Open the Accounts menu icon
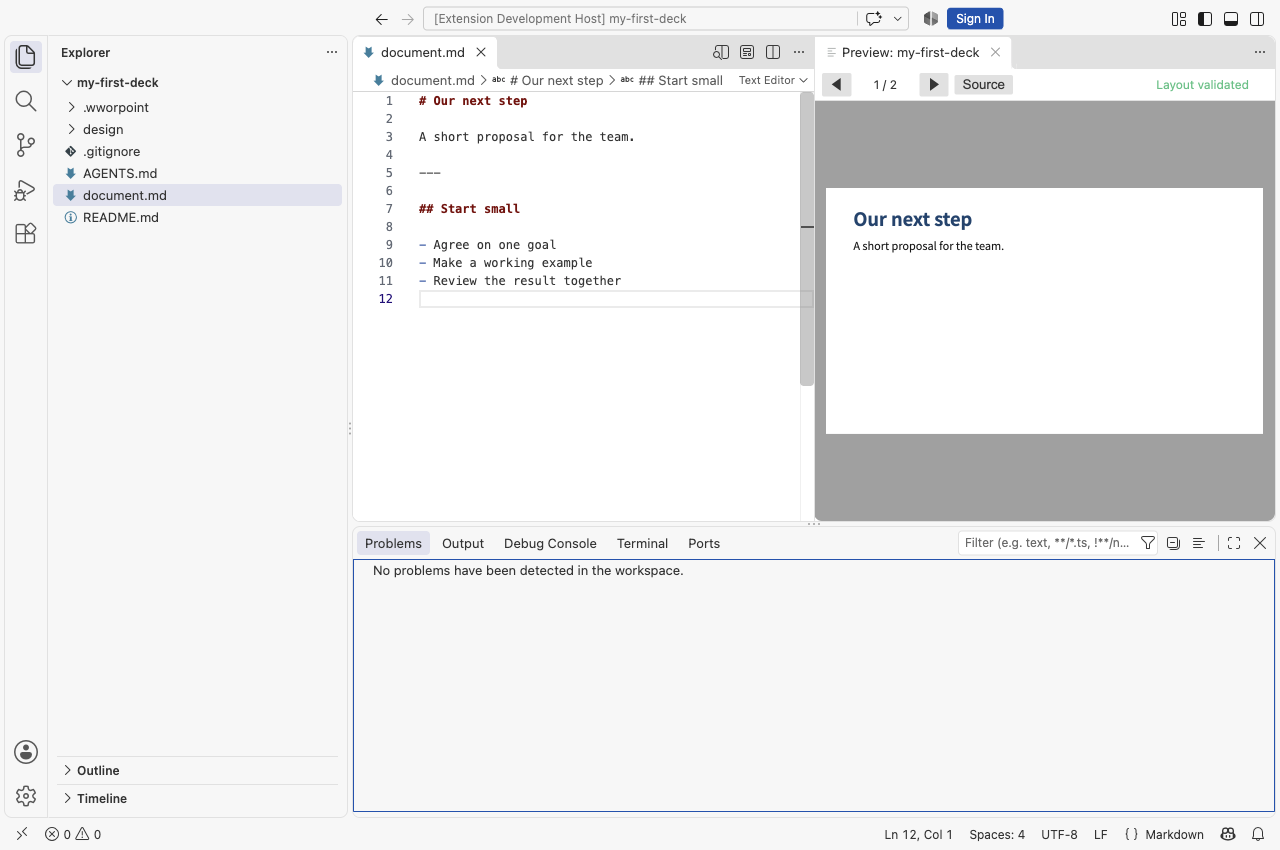The height and width of the screenshot is (850, 1280). pos(26,752)
